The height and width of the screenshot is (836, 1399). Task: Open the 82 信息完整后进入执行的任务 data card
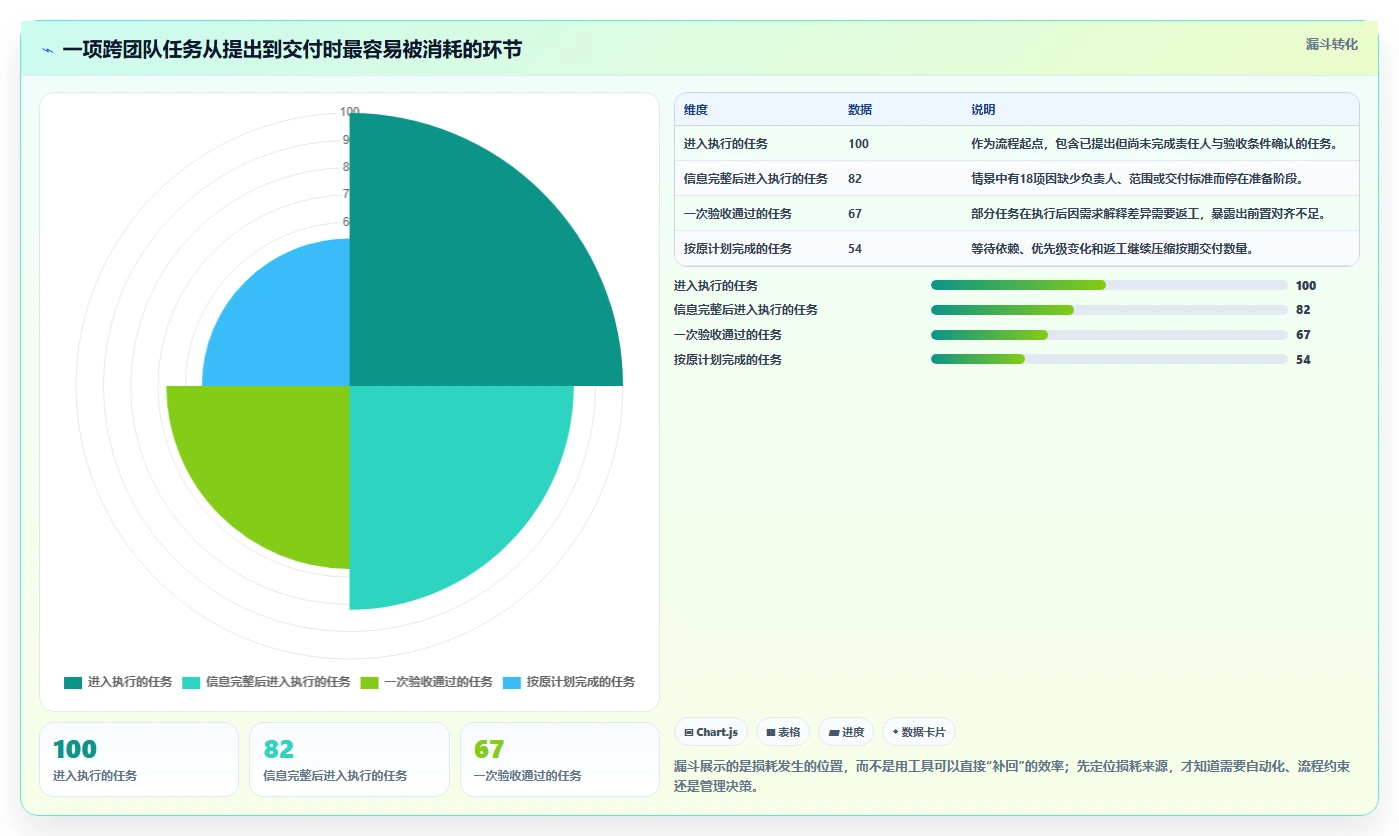coord(349,760)
